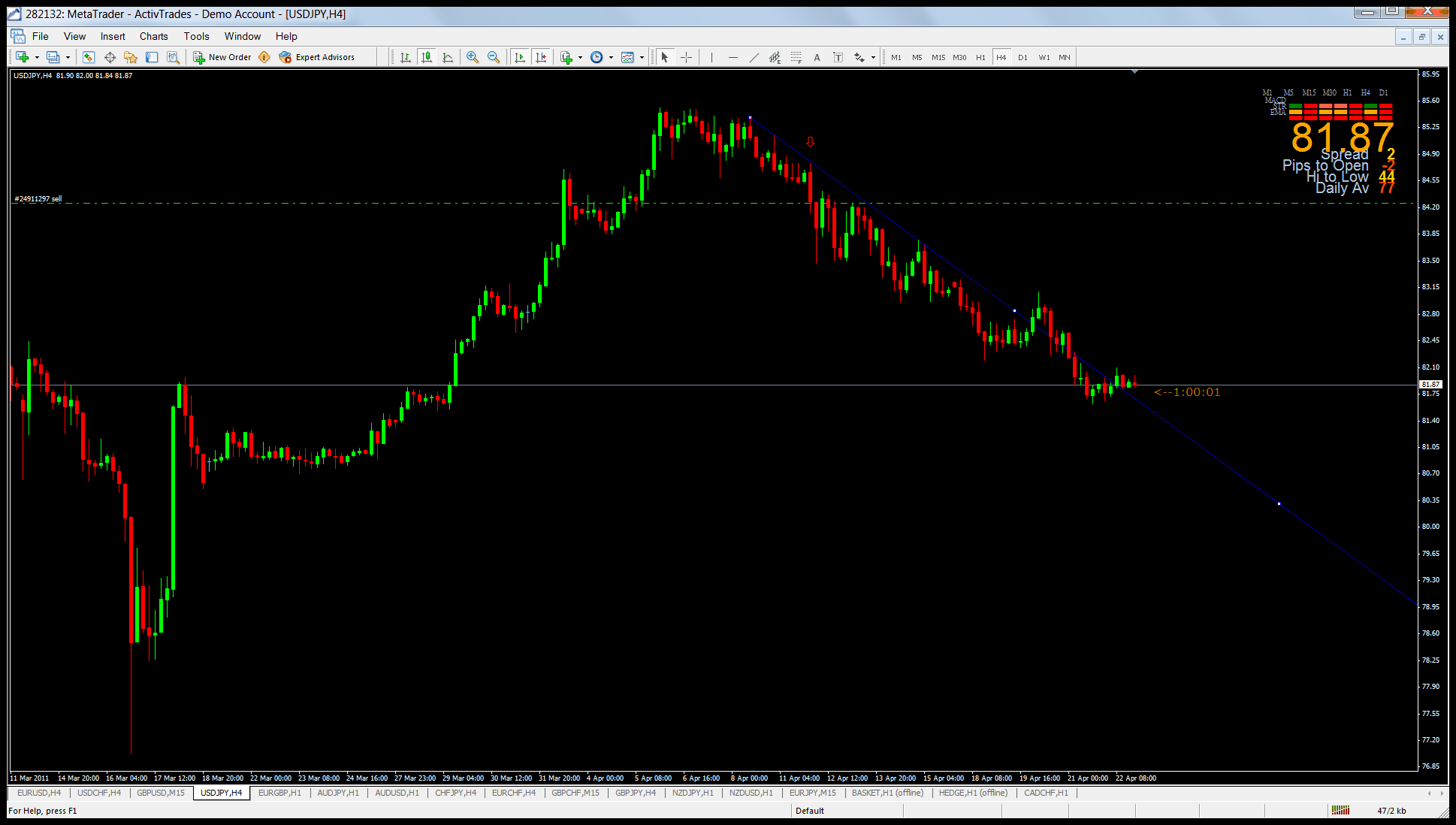The image size is (1456, 825).
Task: Expand the new chart dropdown arrow
Action: point(37,57)
